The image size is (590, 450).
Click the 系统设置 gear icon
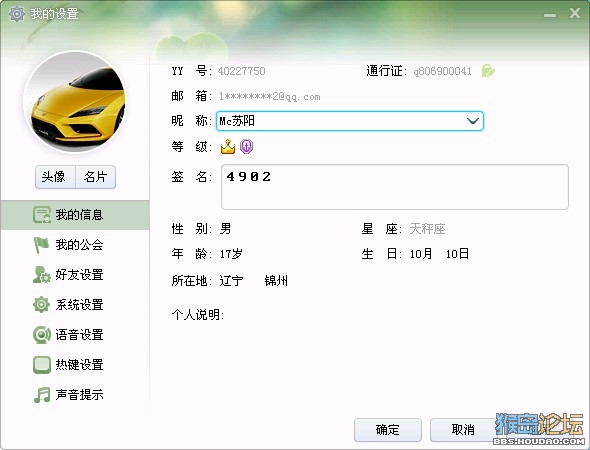[x=41, y=305]
